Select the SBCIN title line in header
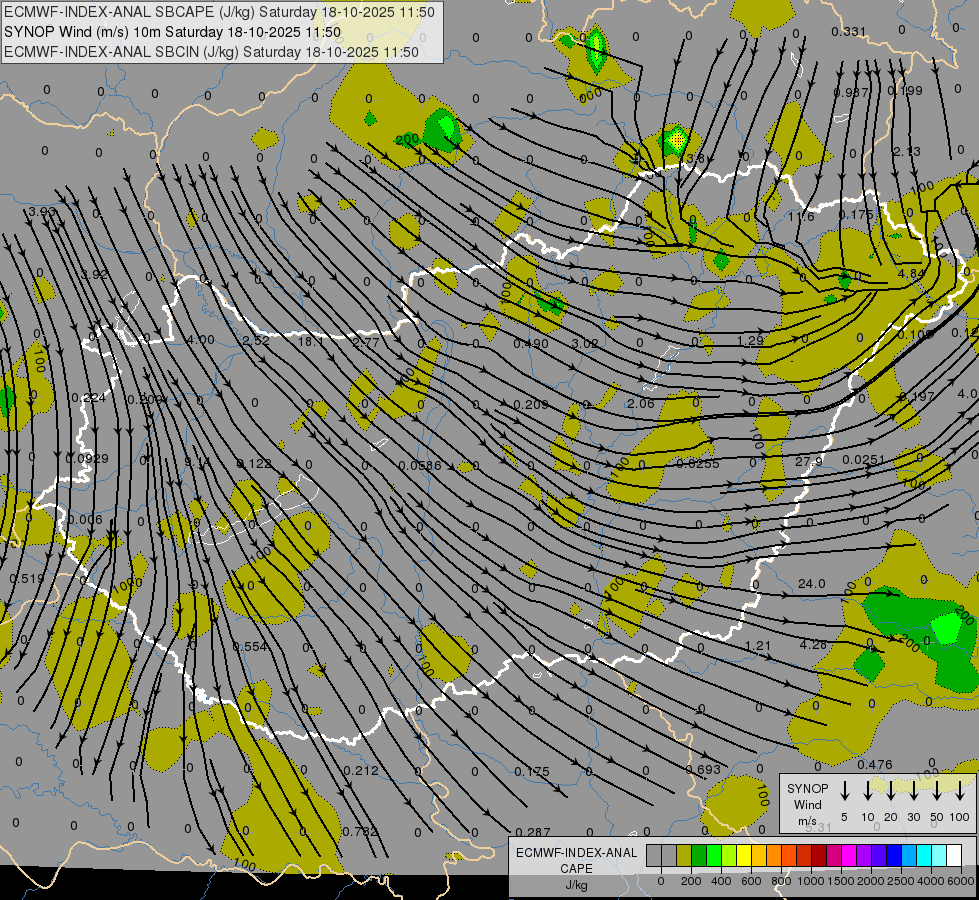Screen dimensions: 979x900 pyautogui.click(x=211, y=52)
